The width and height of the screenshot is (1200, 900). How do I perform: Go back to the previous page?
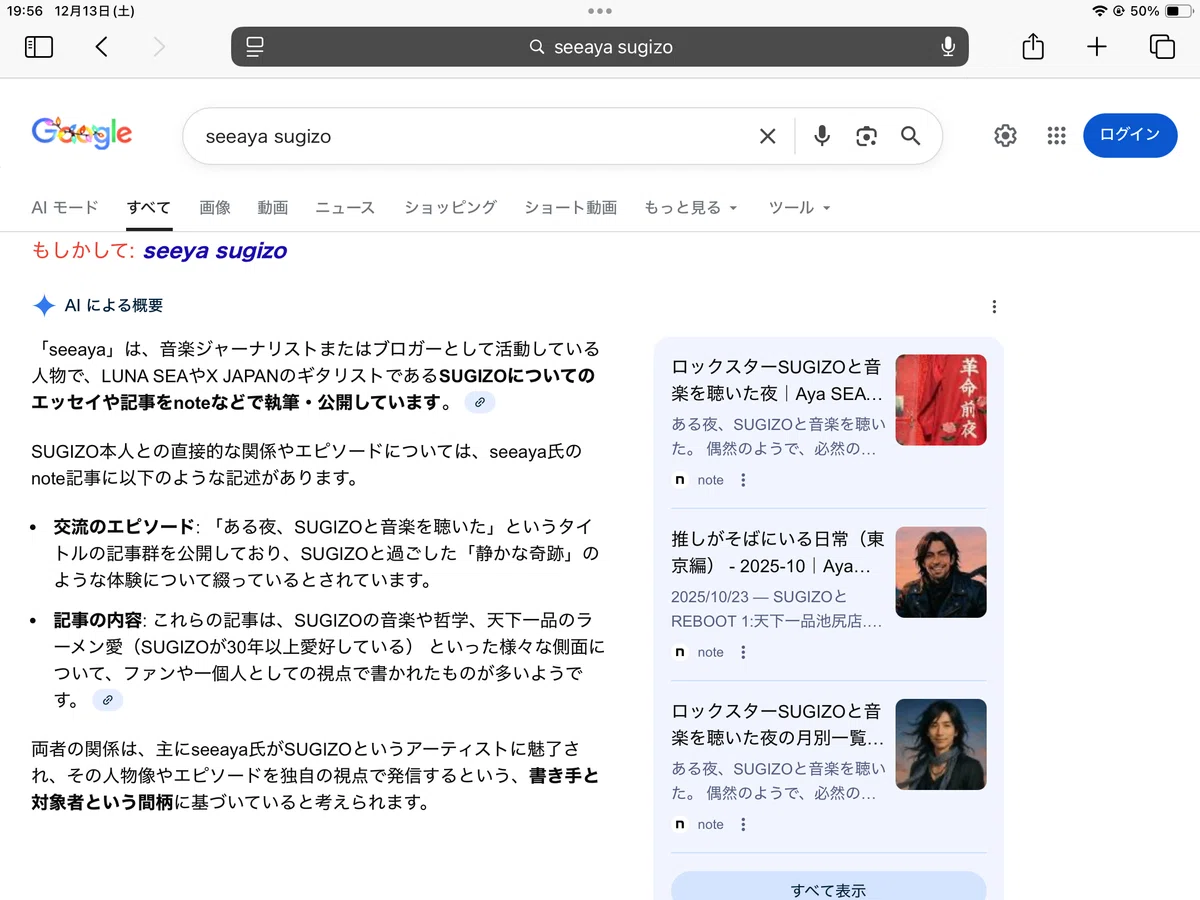pos(101,47)
